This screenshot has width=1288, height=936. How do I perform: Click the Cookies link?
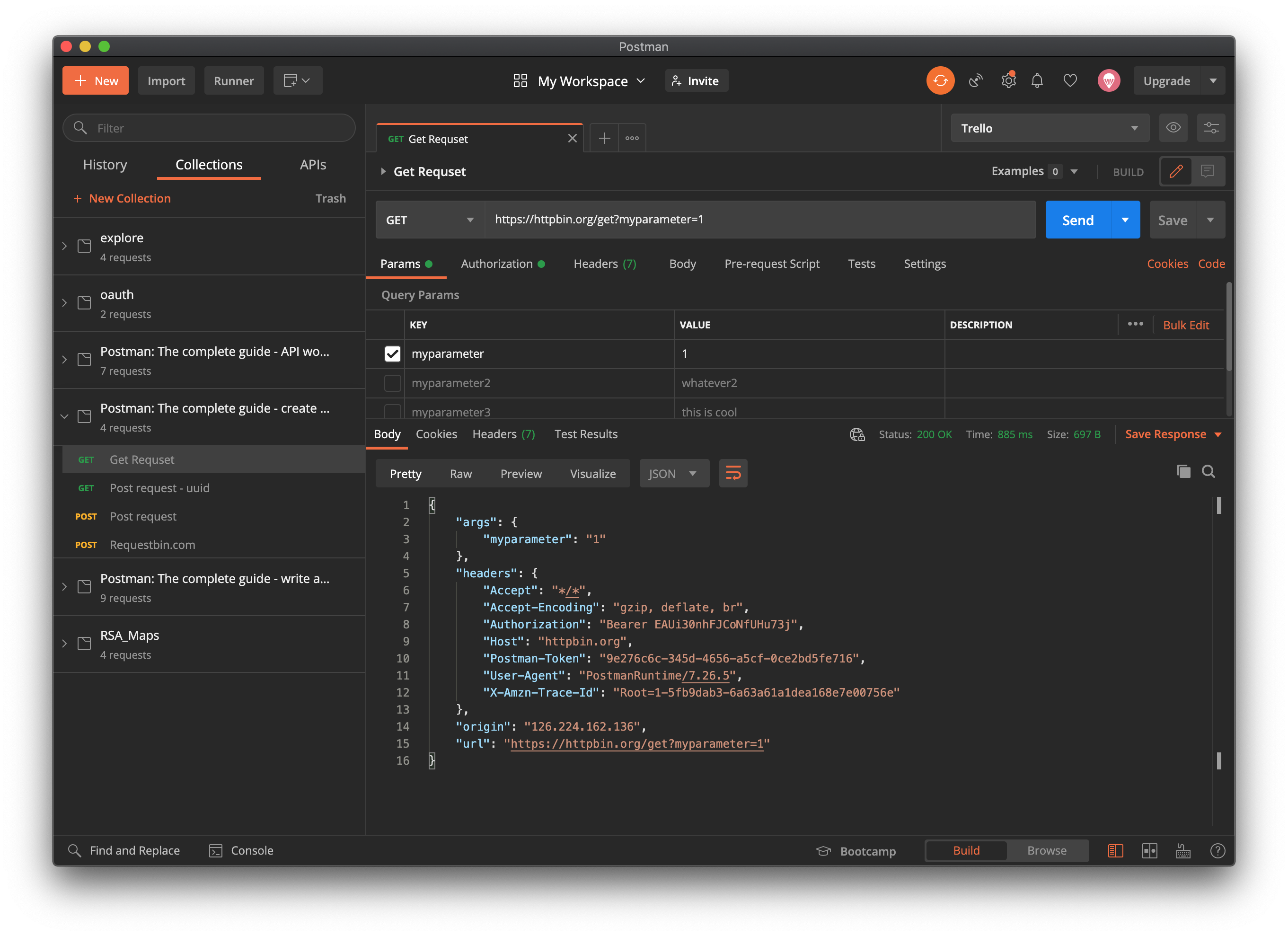click(x=1167, y=264)
